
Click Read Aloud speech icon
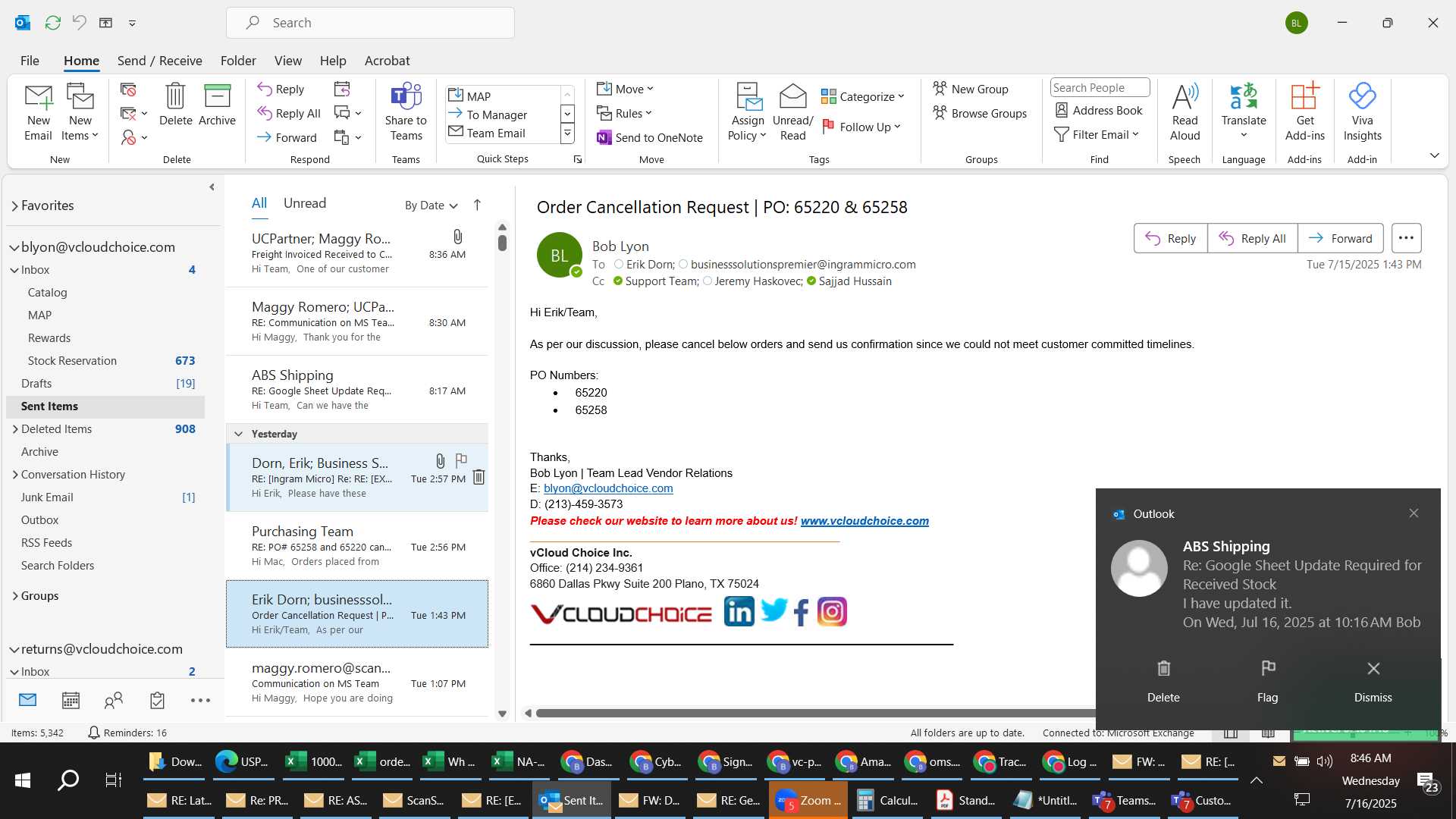(1185, 112)
